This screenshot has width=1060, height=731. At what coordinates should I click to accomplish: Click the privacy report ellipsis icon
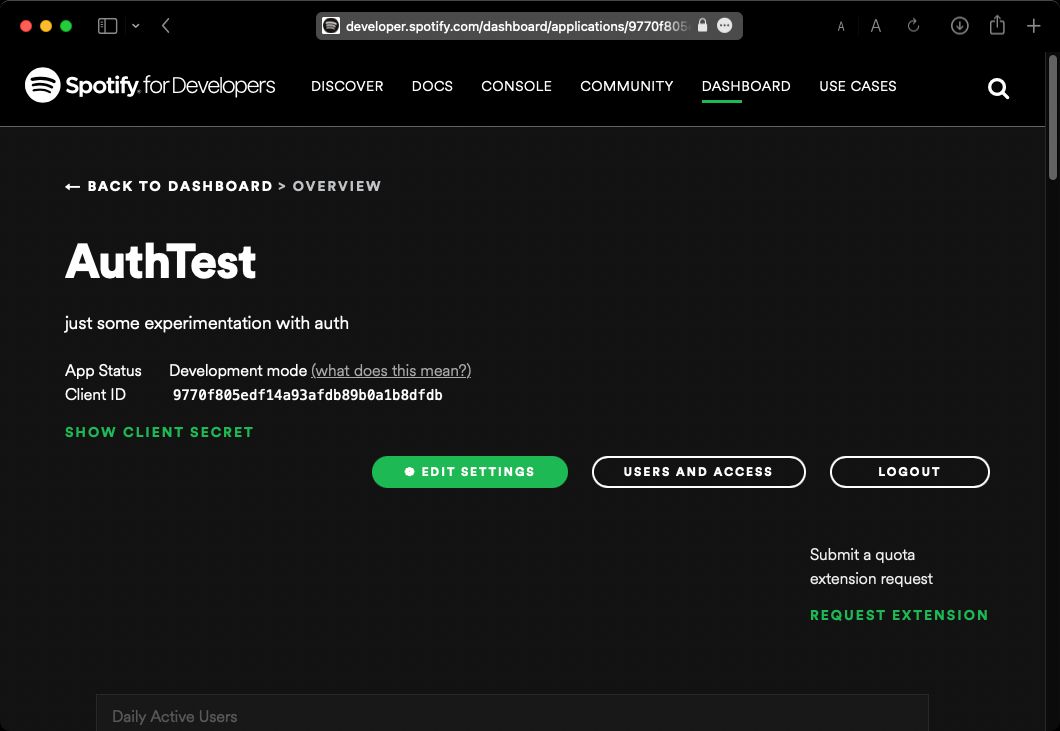point(725,26)
